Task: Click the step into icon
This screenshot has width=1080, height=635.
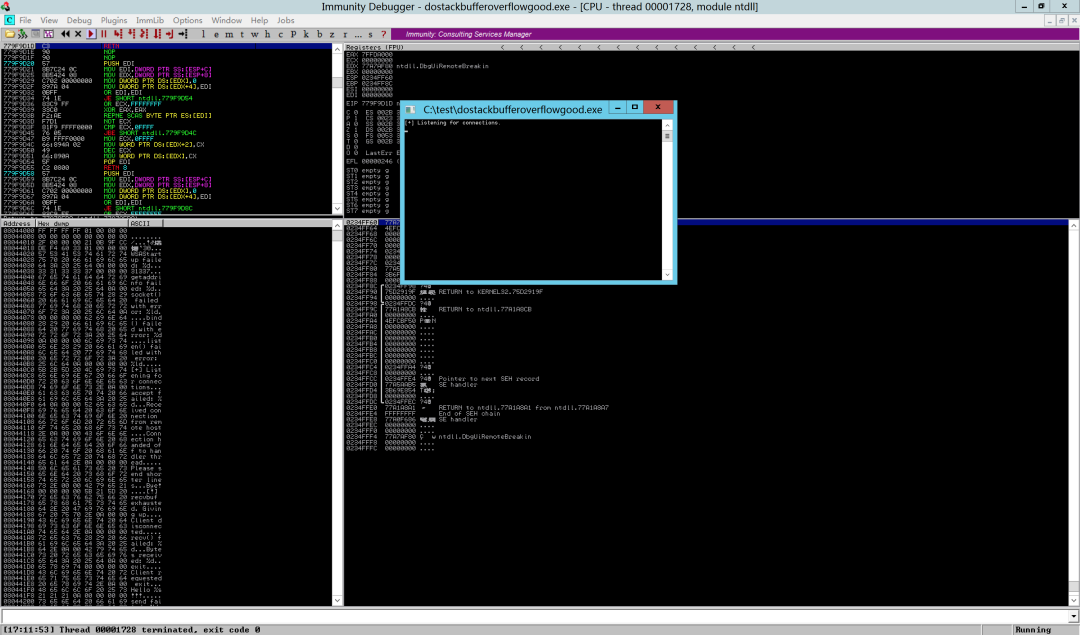Action: click(118, 34)
